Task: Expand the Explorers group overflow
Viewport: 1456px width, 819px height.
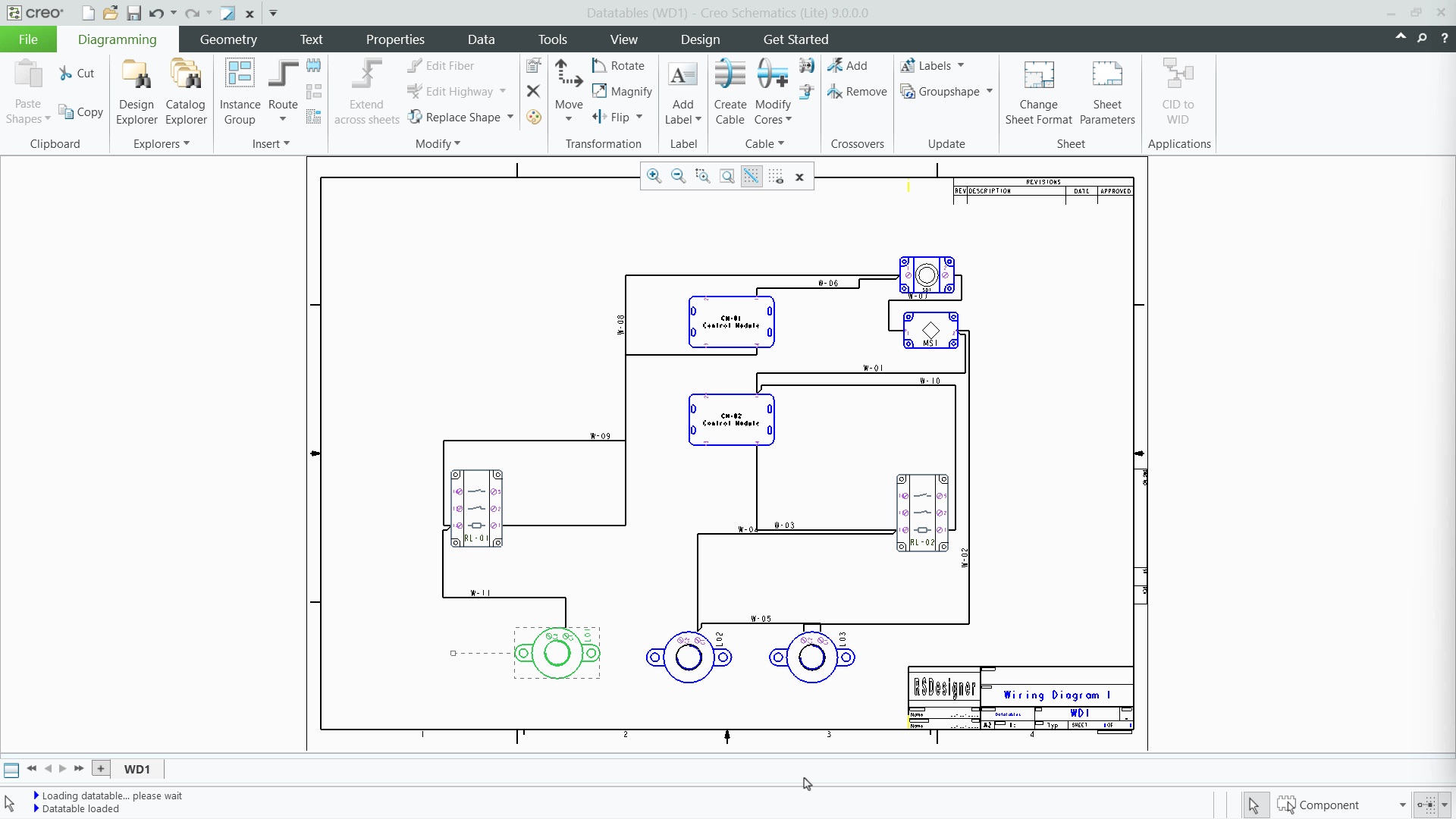Action: pos(161,144)
